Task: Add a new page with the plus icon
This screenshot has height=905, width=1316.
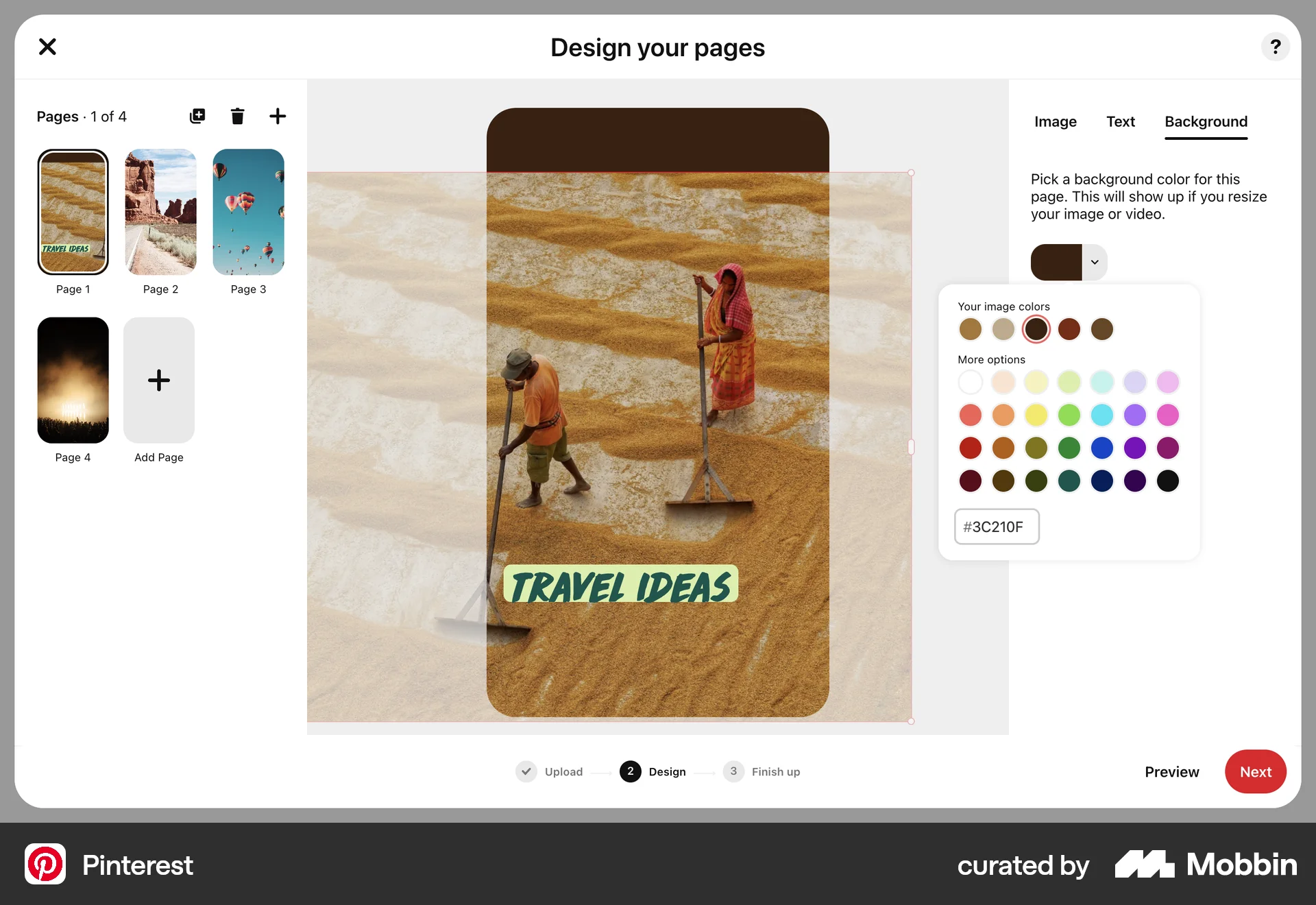Action: click(277, 116)
